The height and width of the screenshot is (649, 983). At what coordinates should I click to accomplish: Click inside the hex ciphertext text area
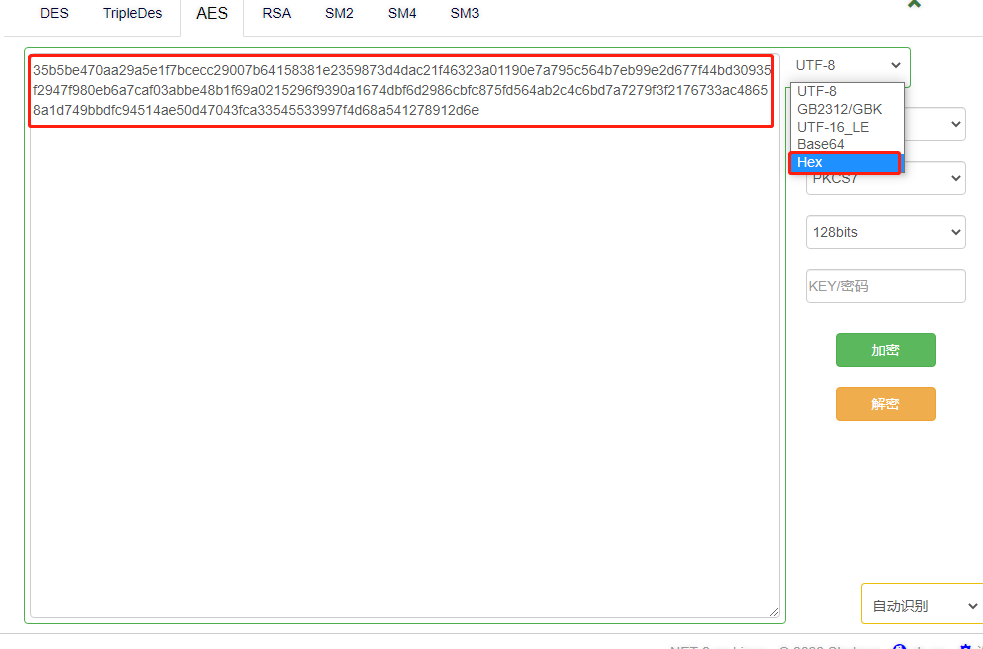coord(404,335)
